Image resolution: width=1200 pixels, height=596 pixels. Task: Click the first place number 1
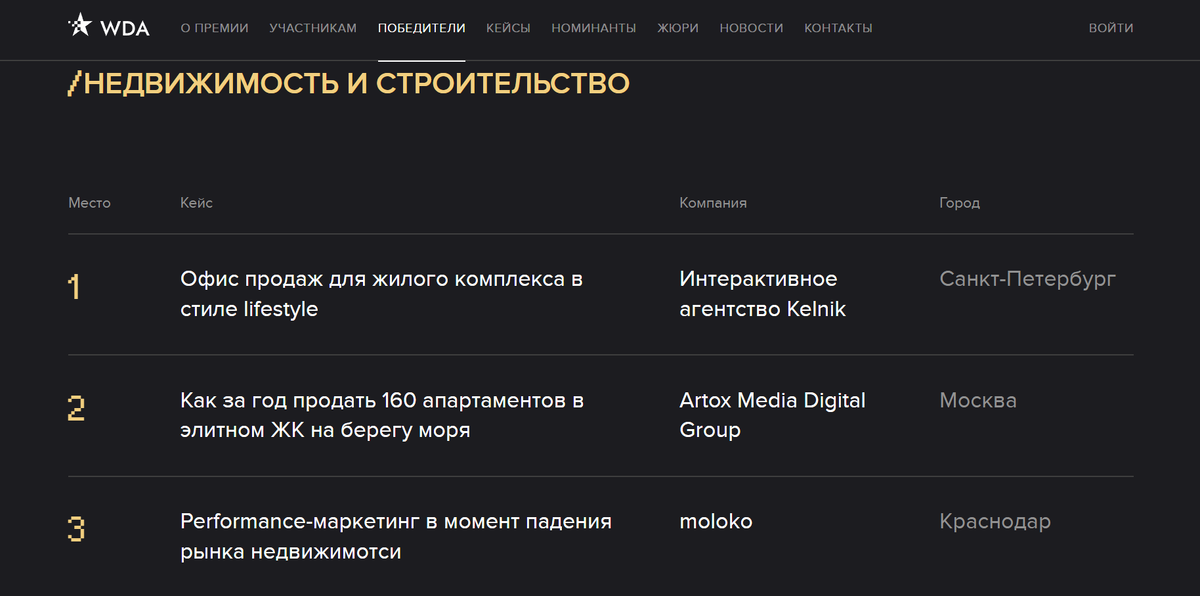74,288
